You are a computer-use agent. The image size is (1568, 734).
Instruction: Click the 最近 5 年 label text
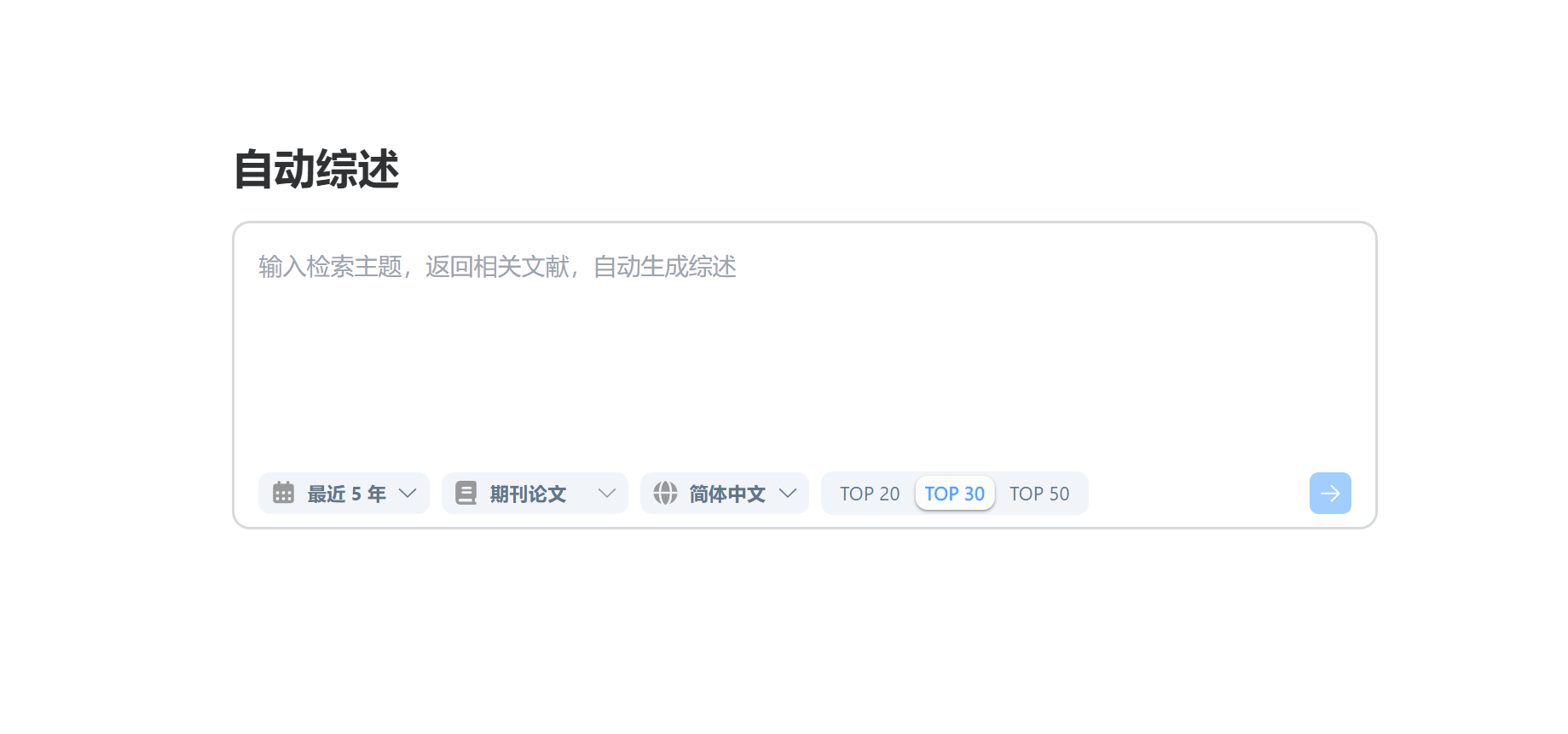click(x=346, y=494)
